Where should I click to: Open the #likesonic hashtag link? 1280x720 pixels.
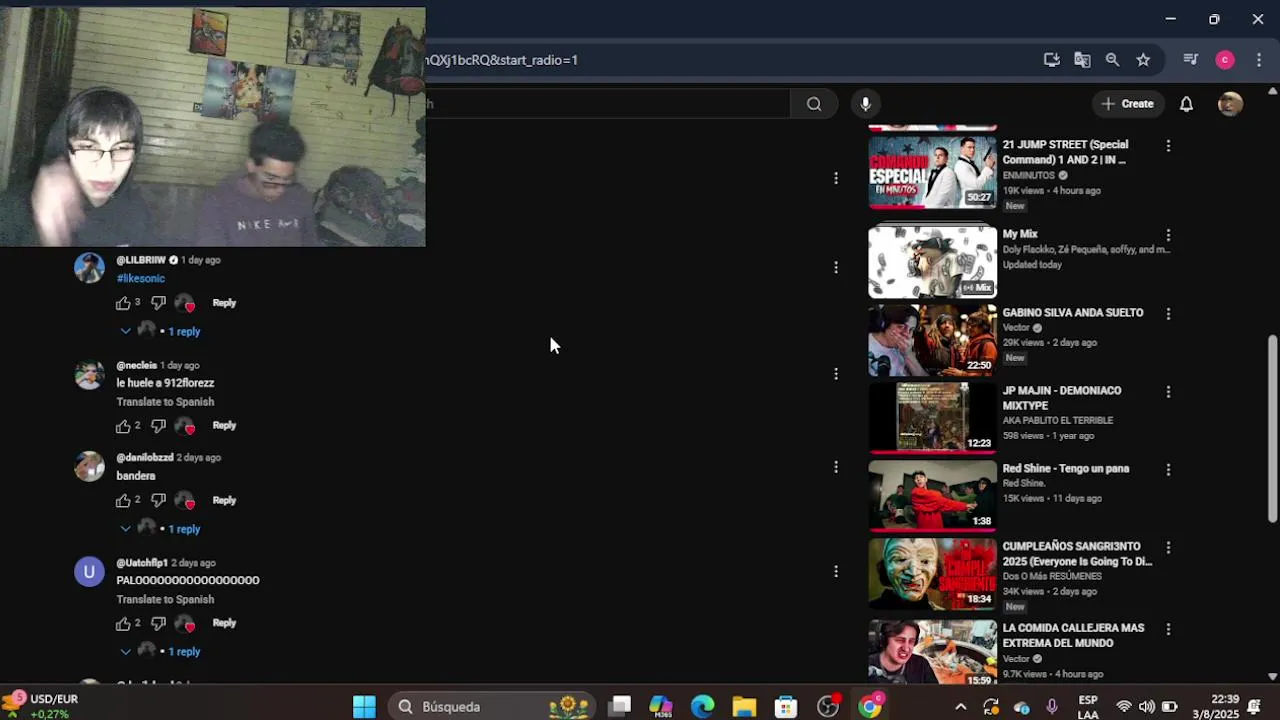tap(140, 279)
